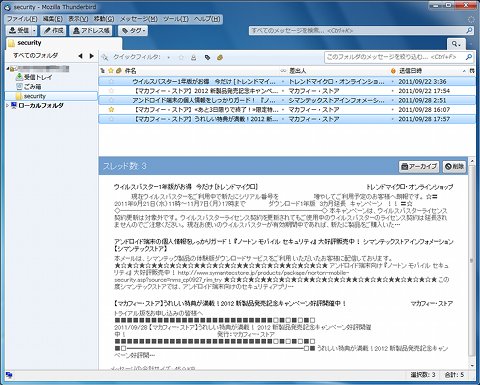Toggle contacts-only quick filter
This screenshot has height=385, width=480.
pyautogui.click(x=194, y=58)
